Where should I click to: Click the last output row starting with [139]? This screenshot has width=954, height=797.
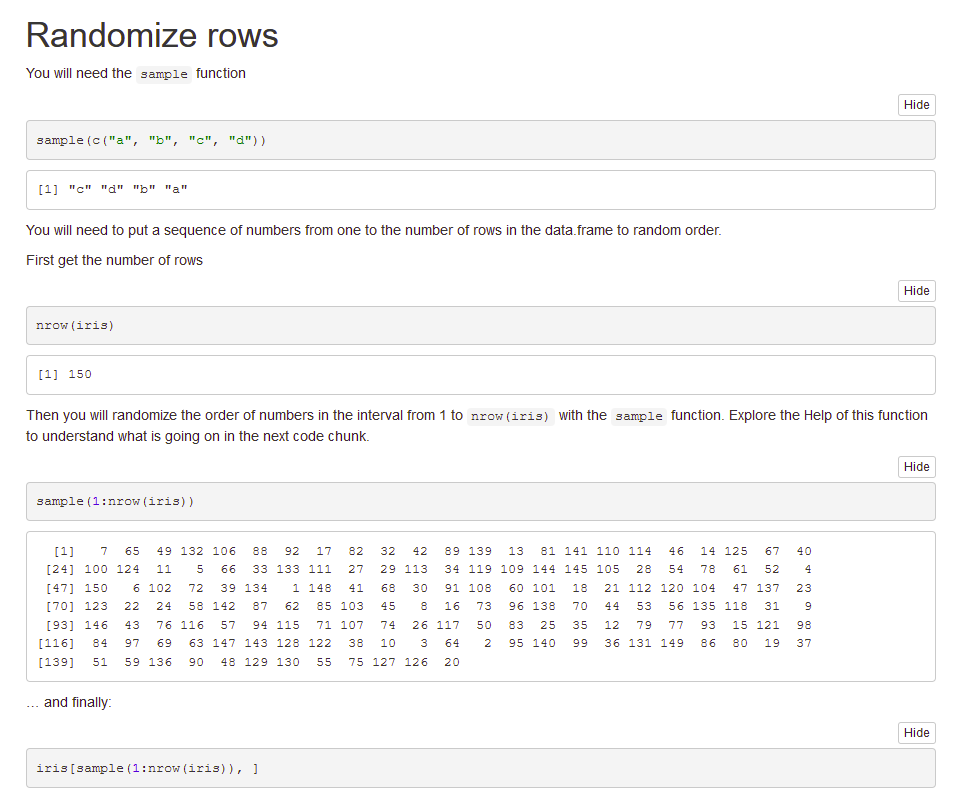tap(250, 662)
